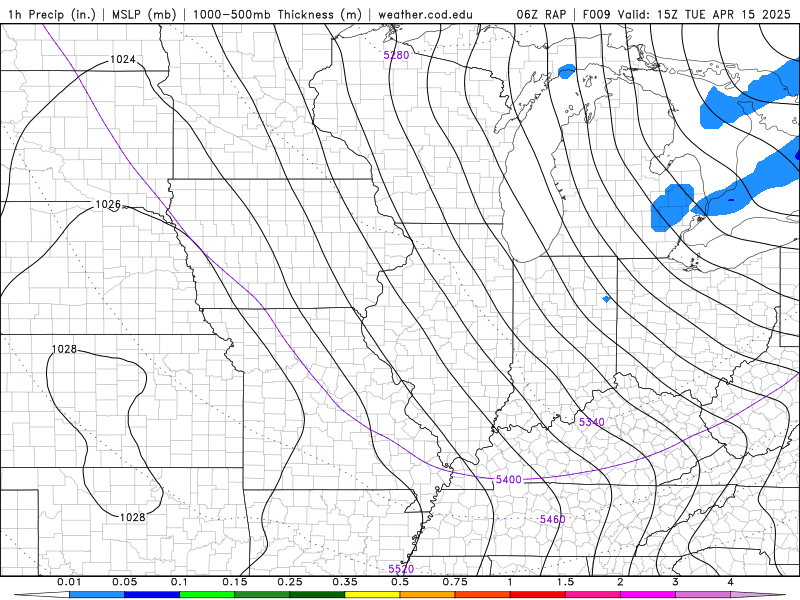800x600 pixels.
Task: Click the purple 5280 thickness label
Action: click(396, 55)
